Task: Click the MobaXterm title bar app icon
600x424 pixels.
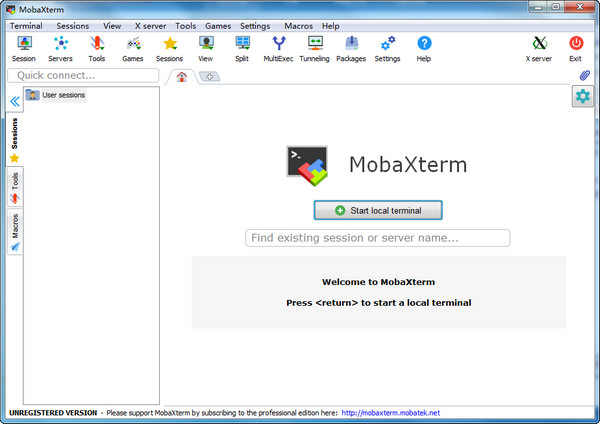Action: (x=11, y=10)
